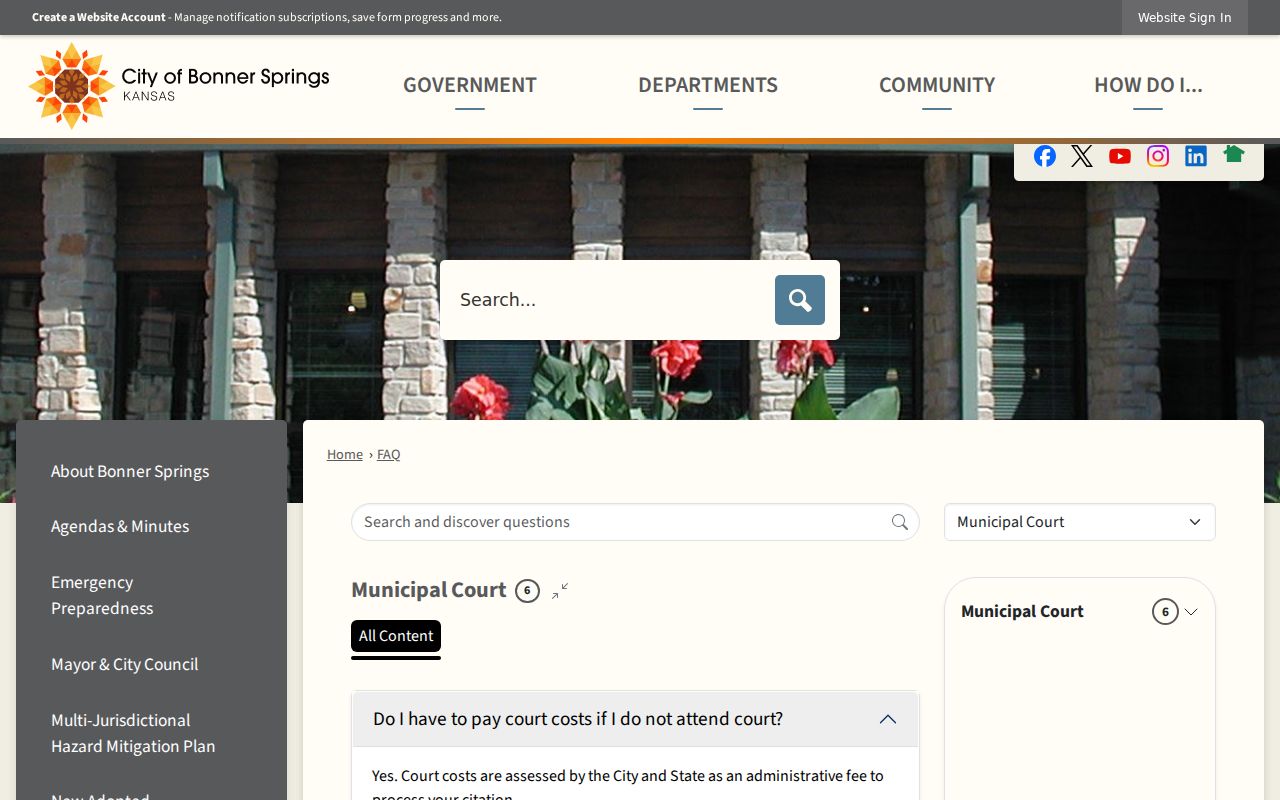Open the LinkedIn social icon
The image size is (1280, 800).
[x=1196, y=156]
